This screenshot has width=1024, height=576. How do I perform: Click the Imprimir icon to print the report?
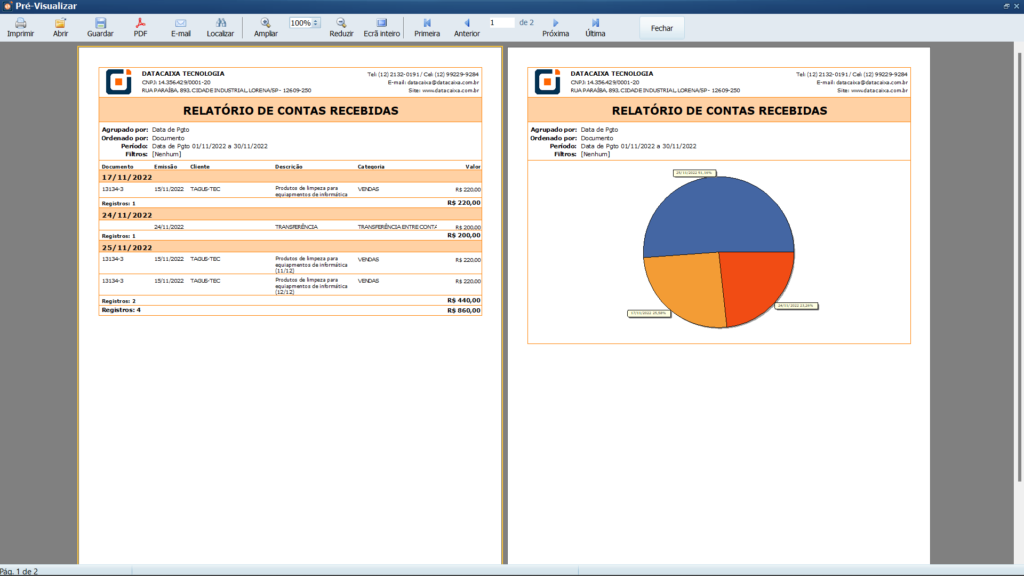[x=19, y=23]
